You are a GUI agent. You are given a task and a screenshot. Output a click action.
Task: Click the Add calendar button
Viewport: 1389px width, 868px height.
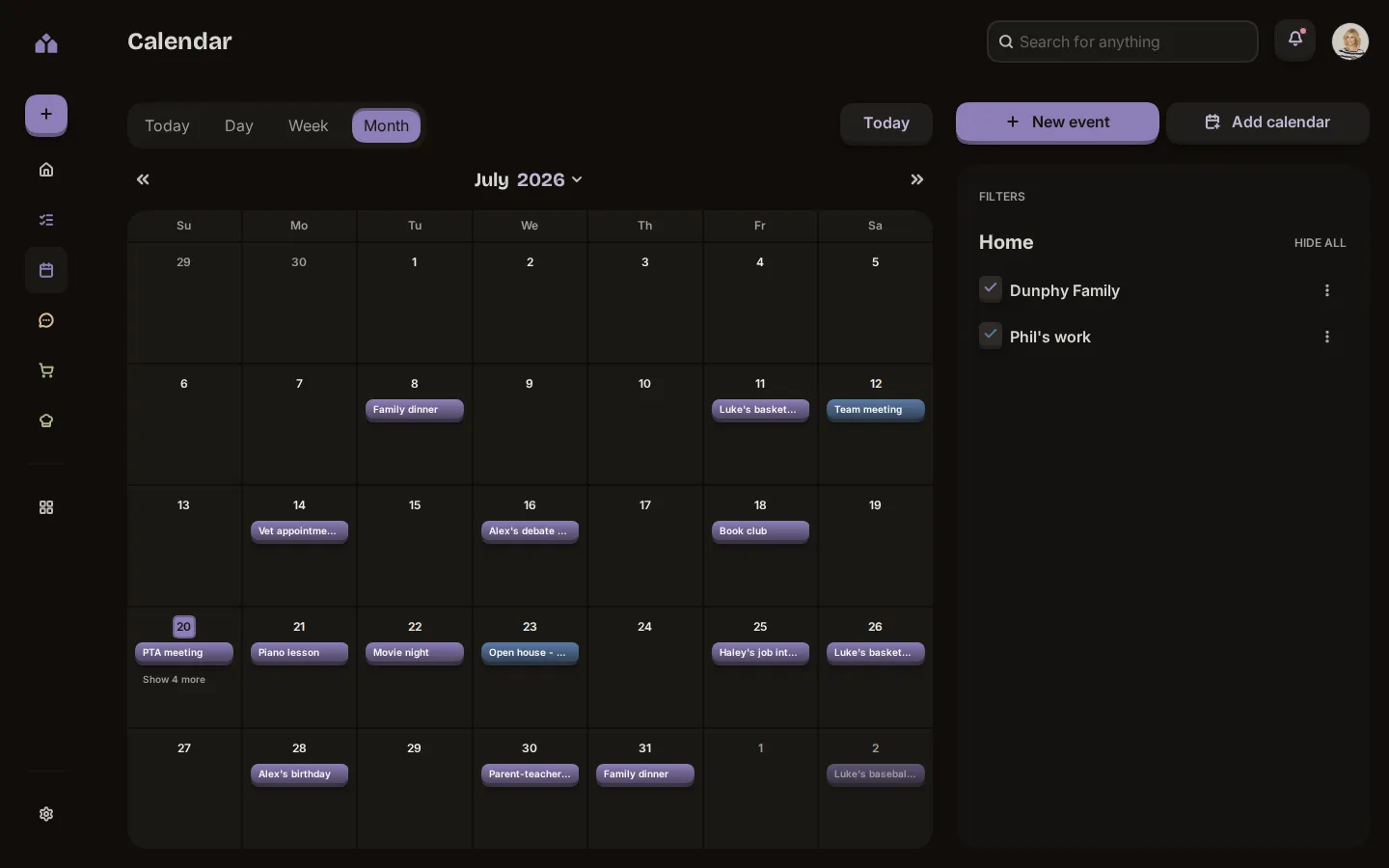[1267, 122]
